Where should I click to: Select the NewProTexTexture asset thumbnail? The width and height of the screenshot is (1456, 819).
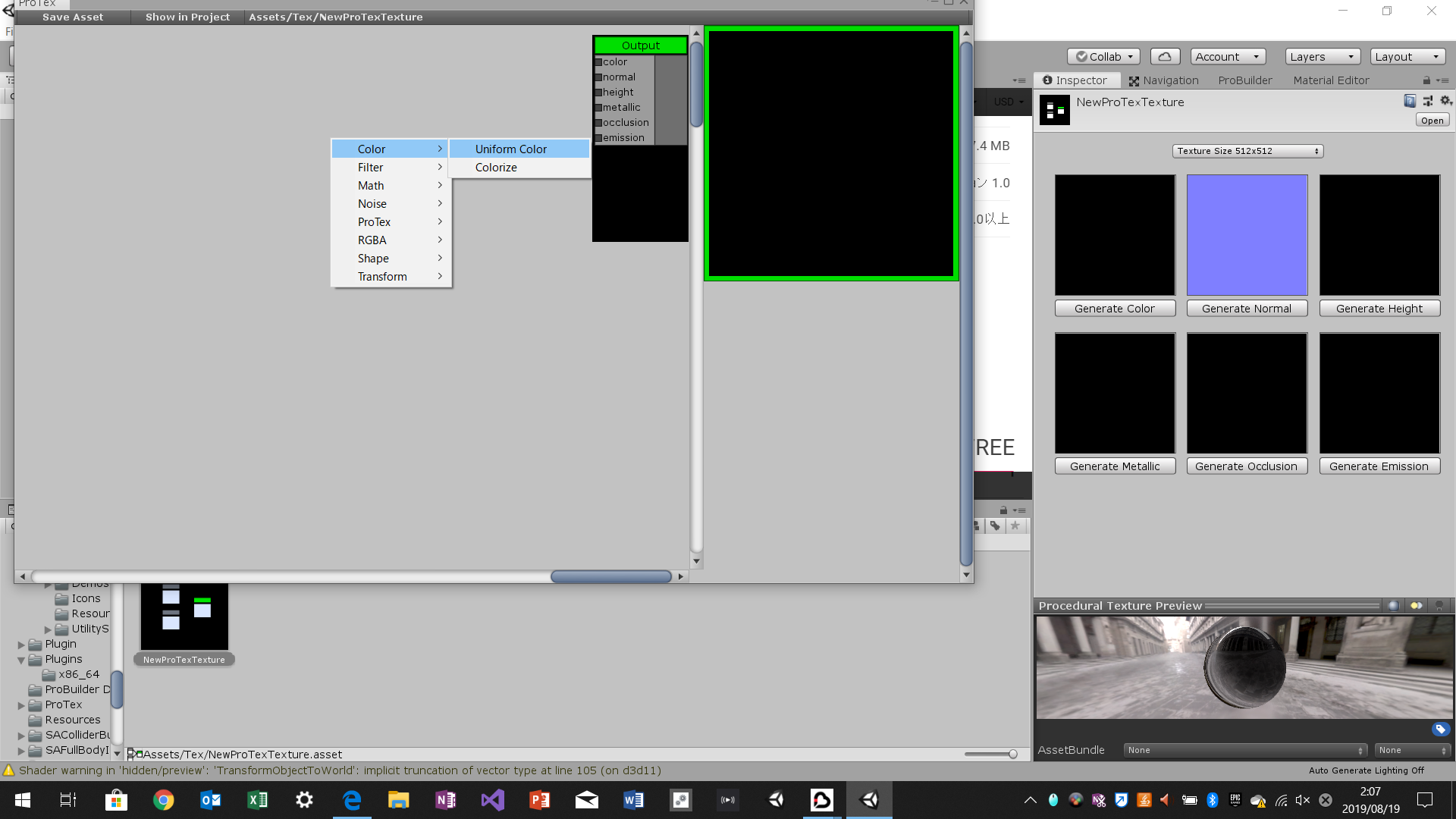[x=184, y=616]
